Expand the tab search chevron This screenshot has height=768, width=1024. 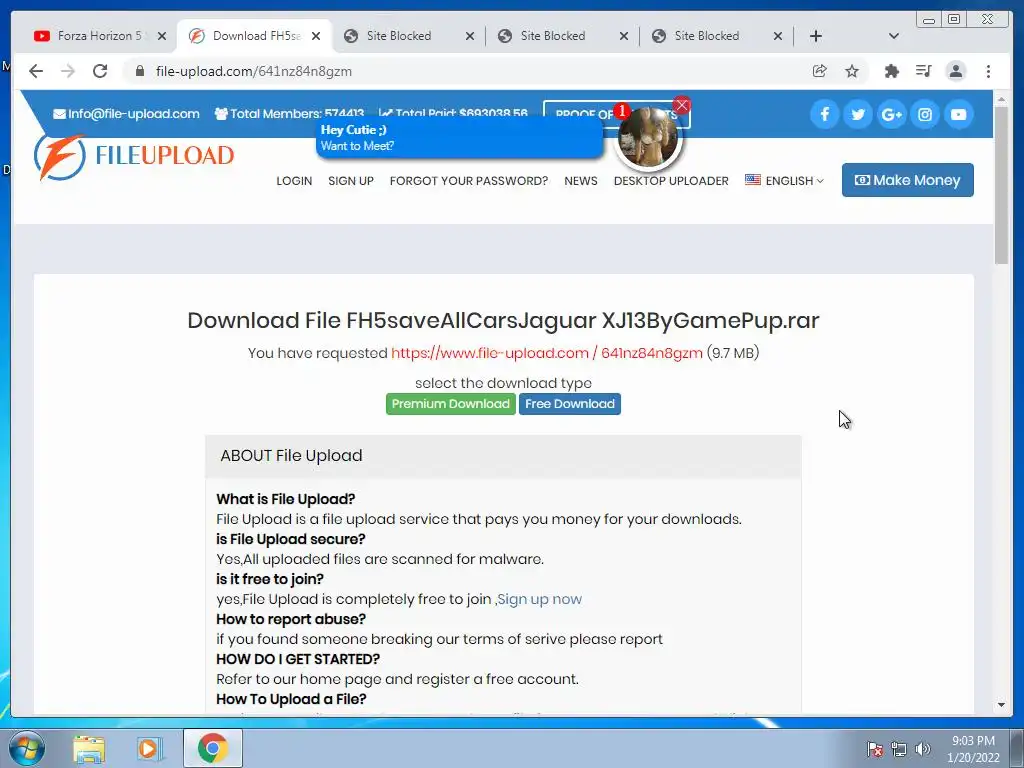click(x=894, y=36)
